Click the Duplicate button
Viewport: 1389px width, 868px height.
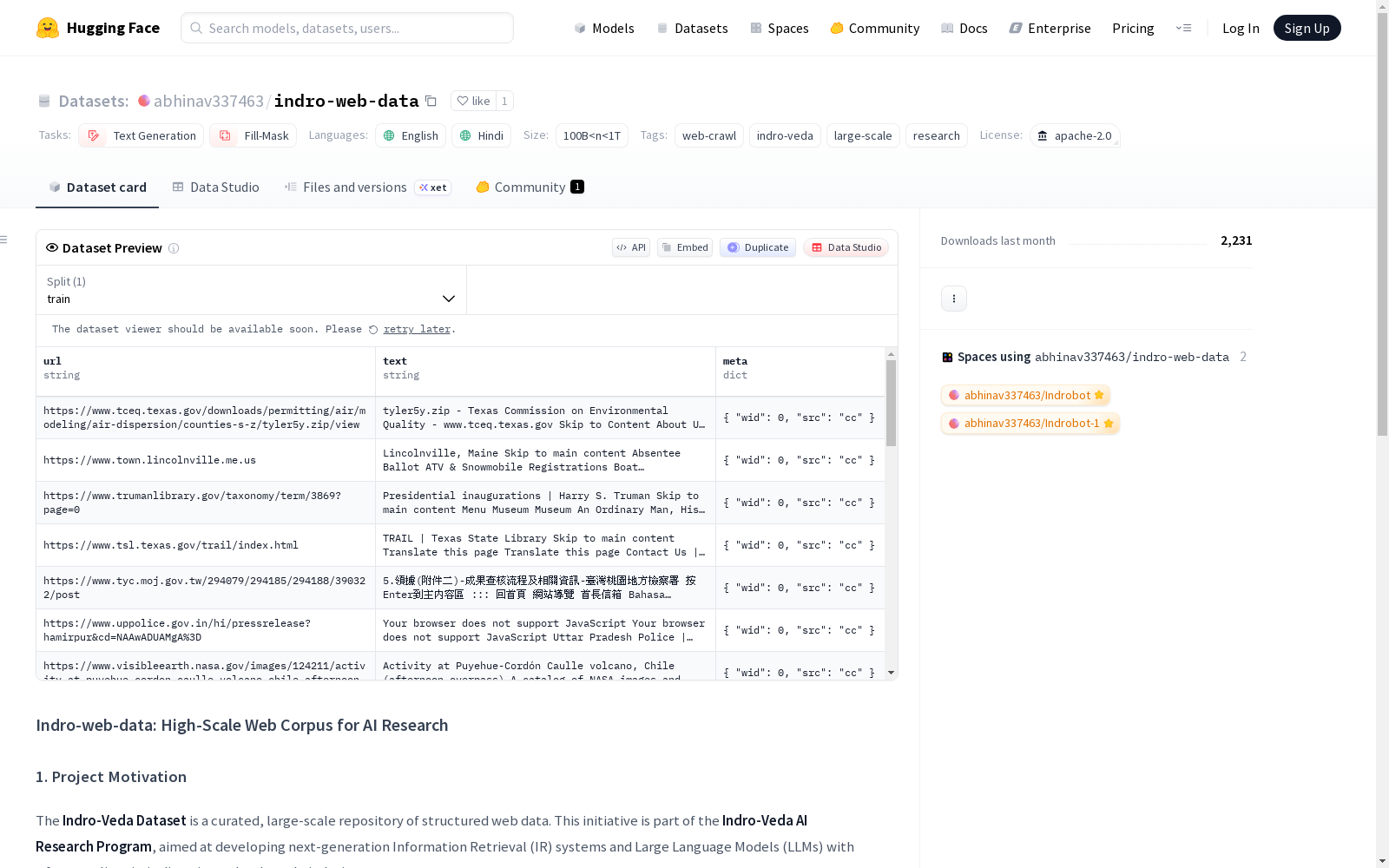pos(758,247)
